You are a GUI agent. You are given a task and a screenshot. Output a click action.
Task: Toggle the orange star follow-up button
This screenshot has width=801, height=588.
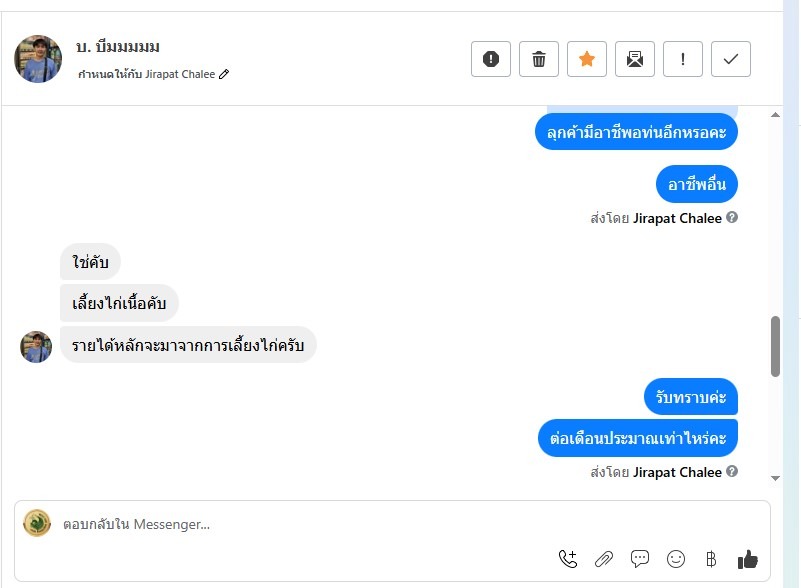click(x=587, y=59)
